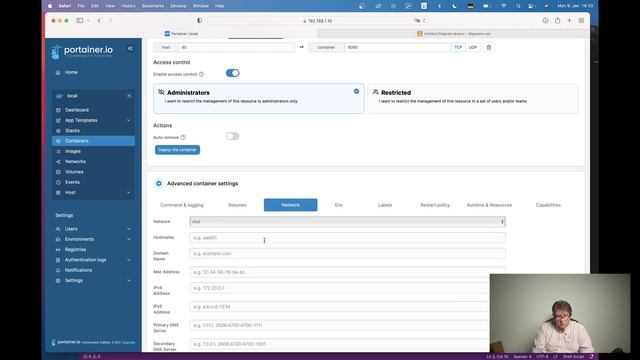Show help for Auto remove
This screenshot has width=640, height=360.
(183, 138)
